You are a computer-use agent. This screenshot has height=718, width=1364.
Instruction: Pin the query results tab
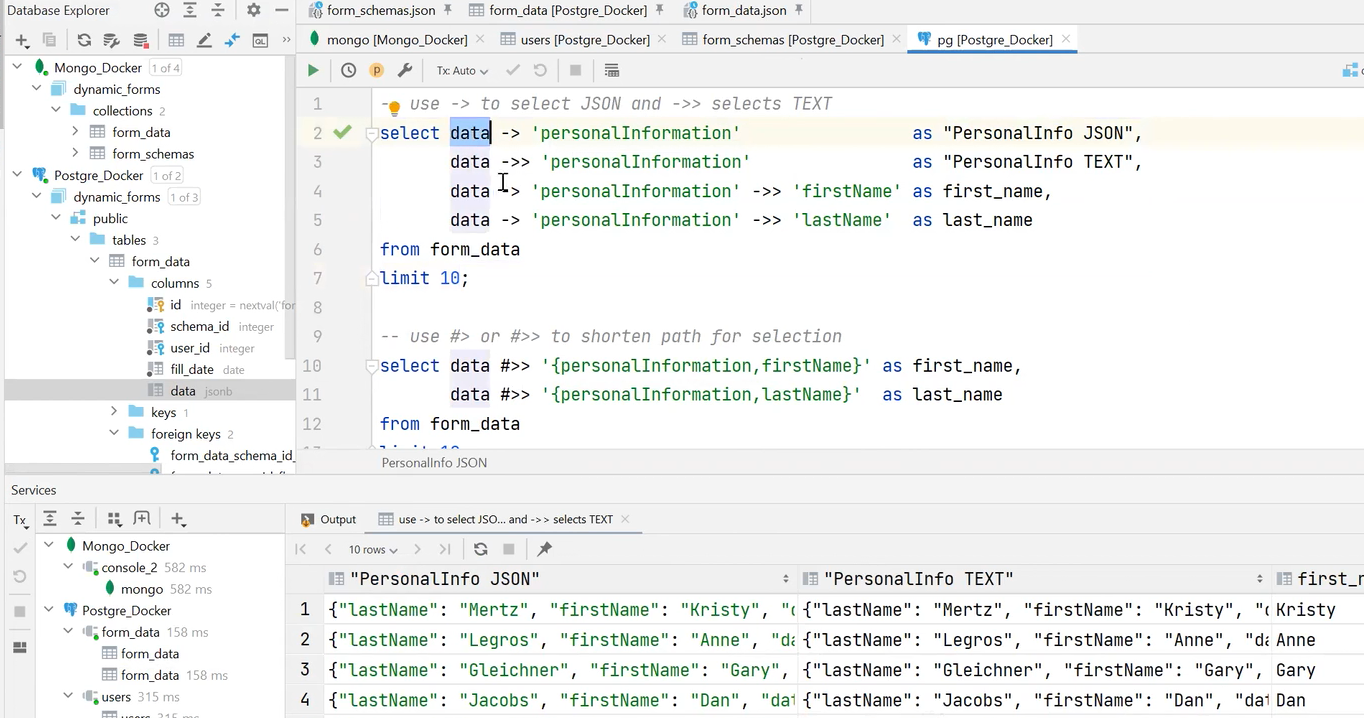tap(543, 548)
